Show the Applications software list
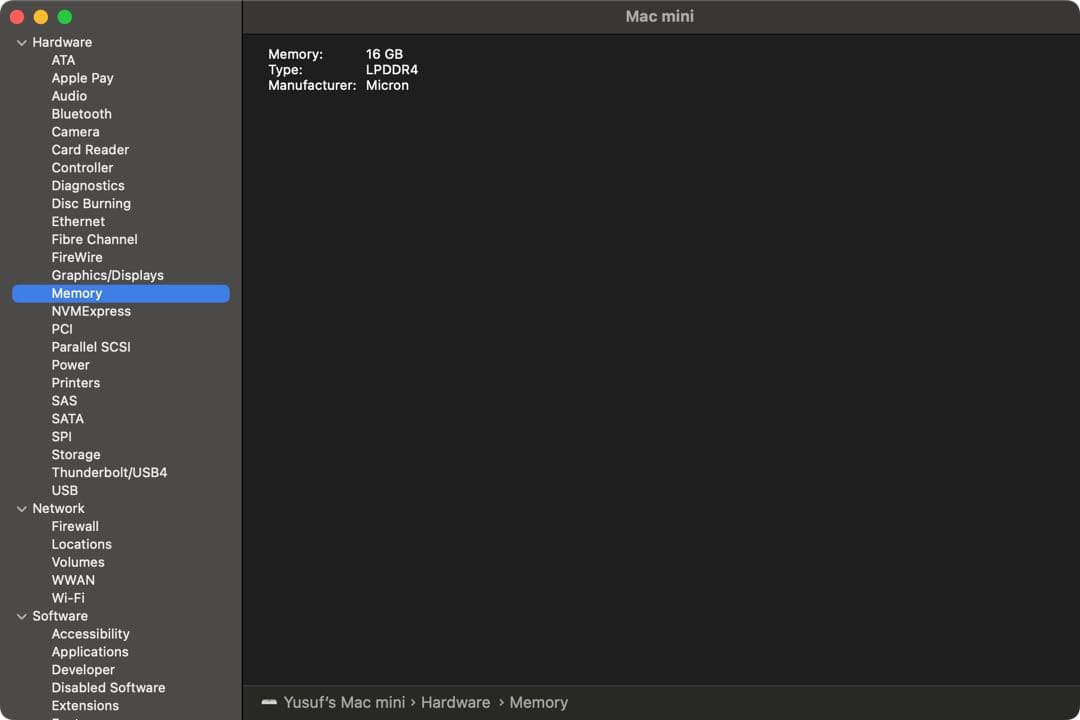 click(90, 652)
